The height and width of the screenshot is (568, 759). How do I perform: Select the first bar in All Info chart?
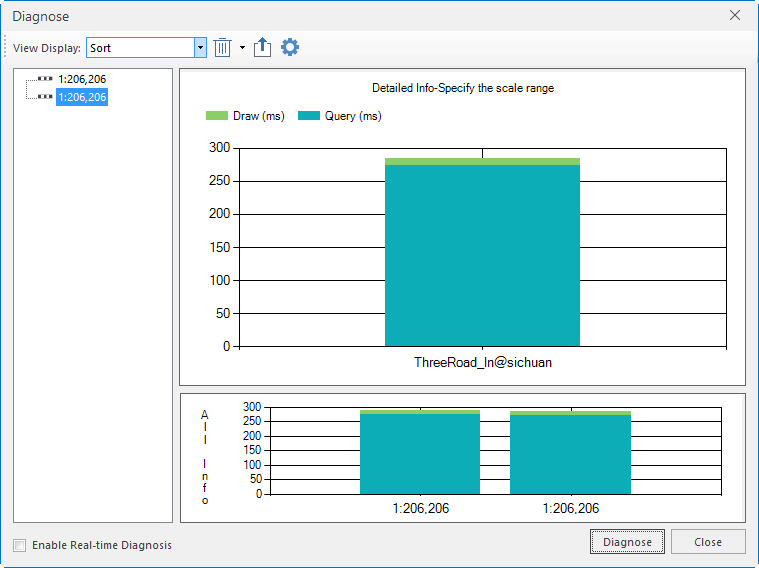[x=420, y=453]
